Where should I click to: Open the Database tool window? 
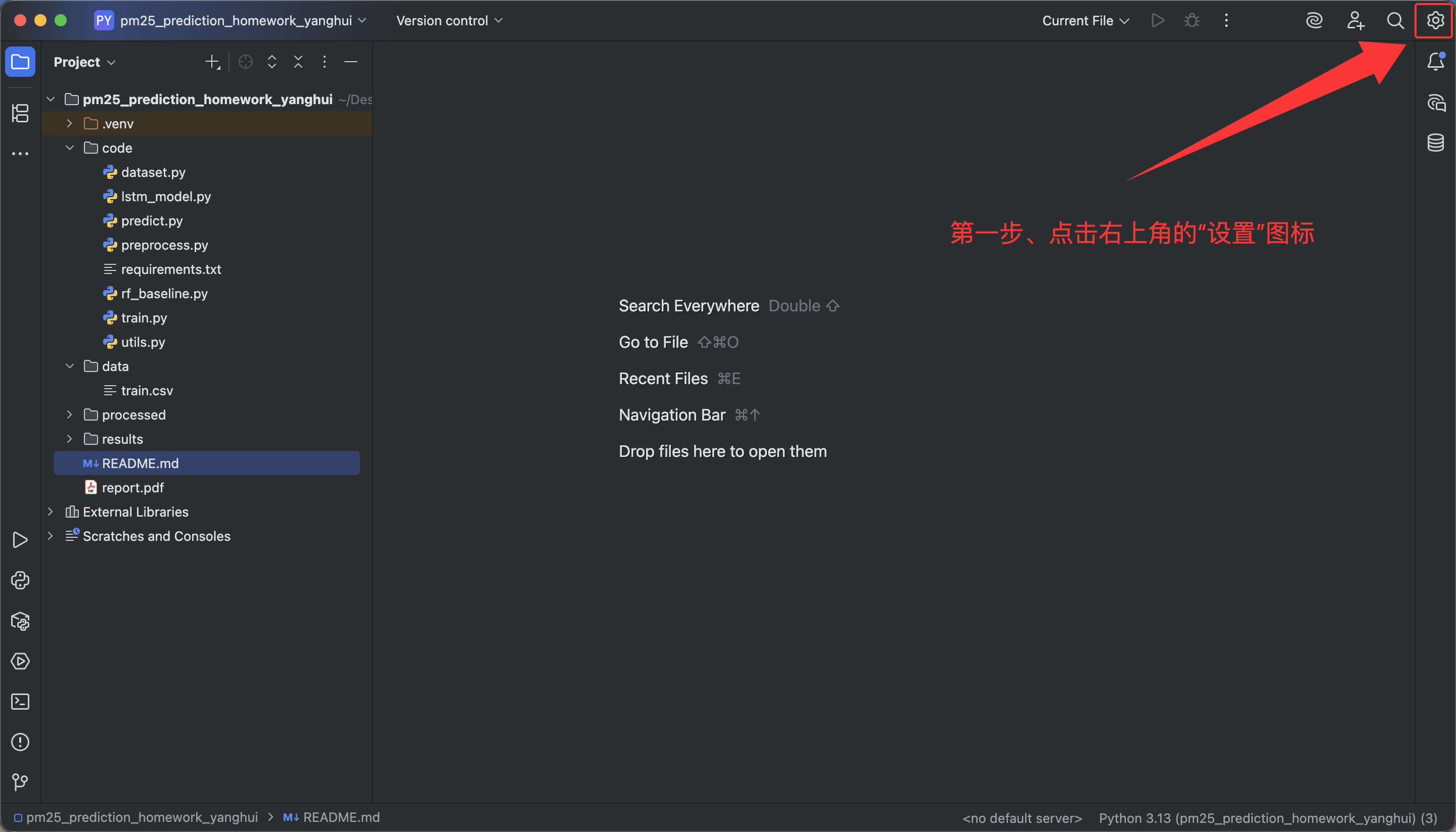tap(1435, 142)
